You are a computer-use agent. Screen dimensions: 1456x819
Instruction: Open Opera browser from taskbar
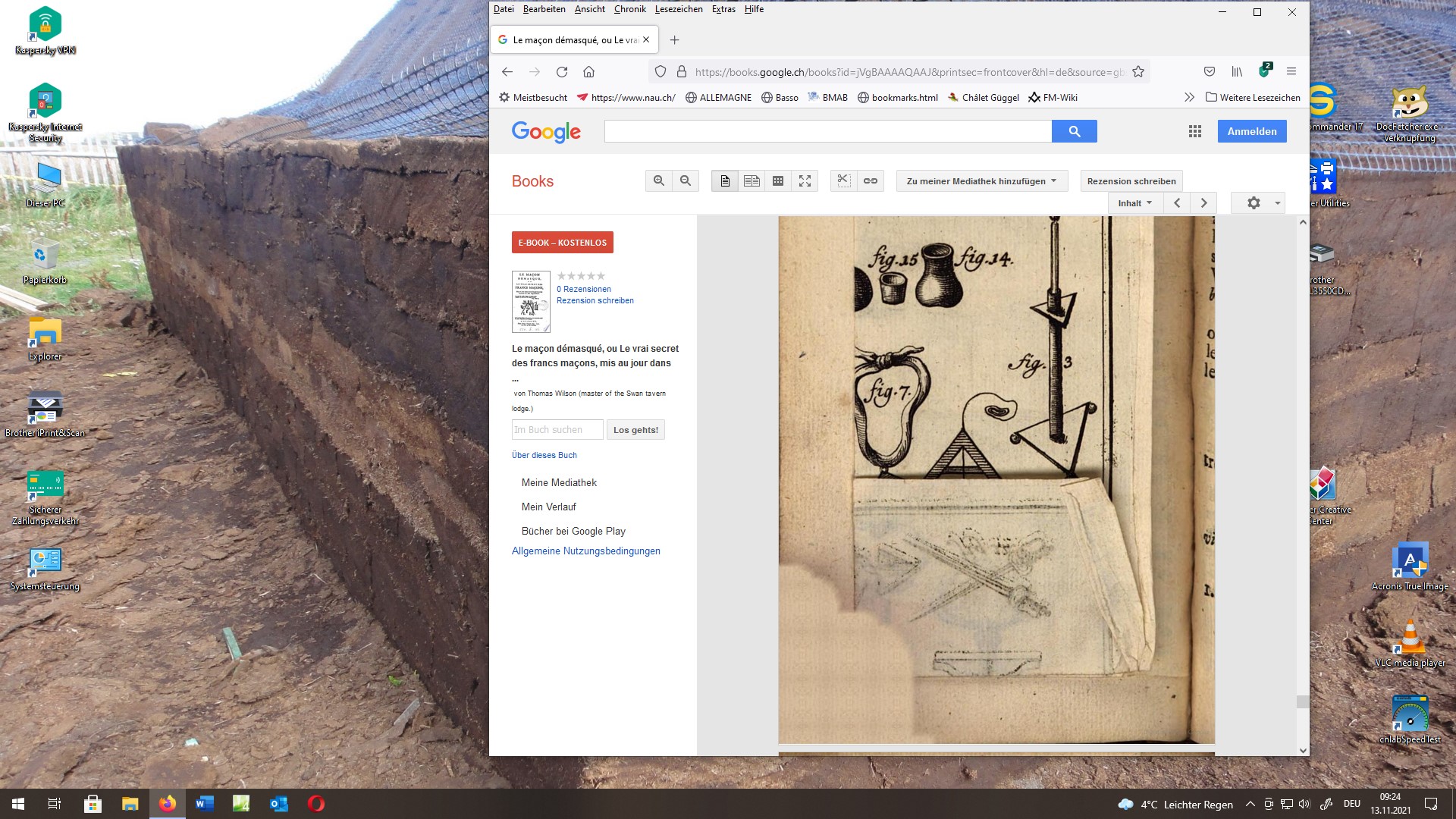(x=316, y=804)
